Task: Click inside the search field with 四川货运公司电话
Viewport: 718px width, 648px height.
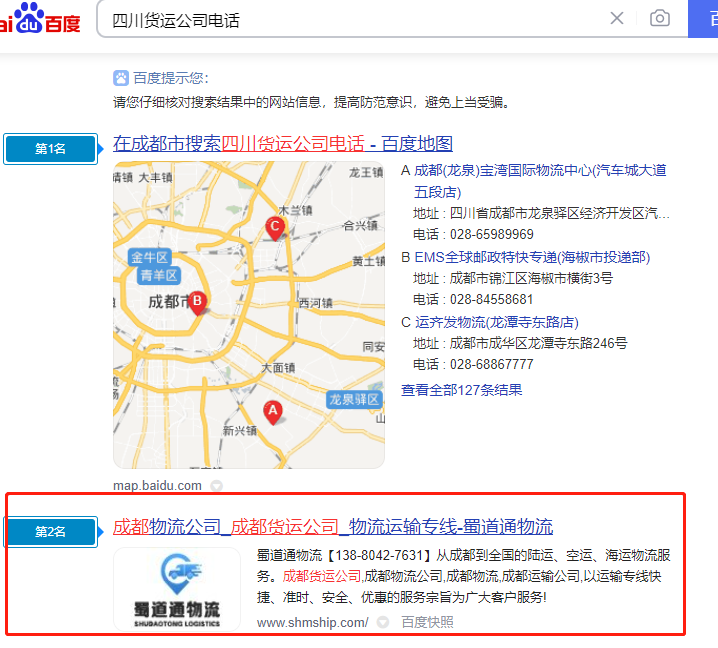Action: point(350,19)
